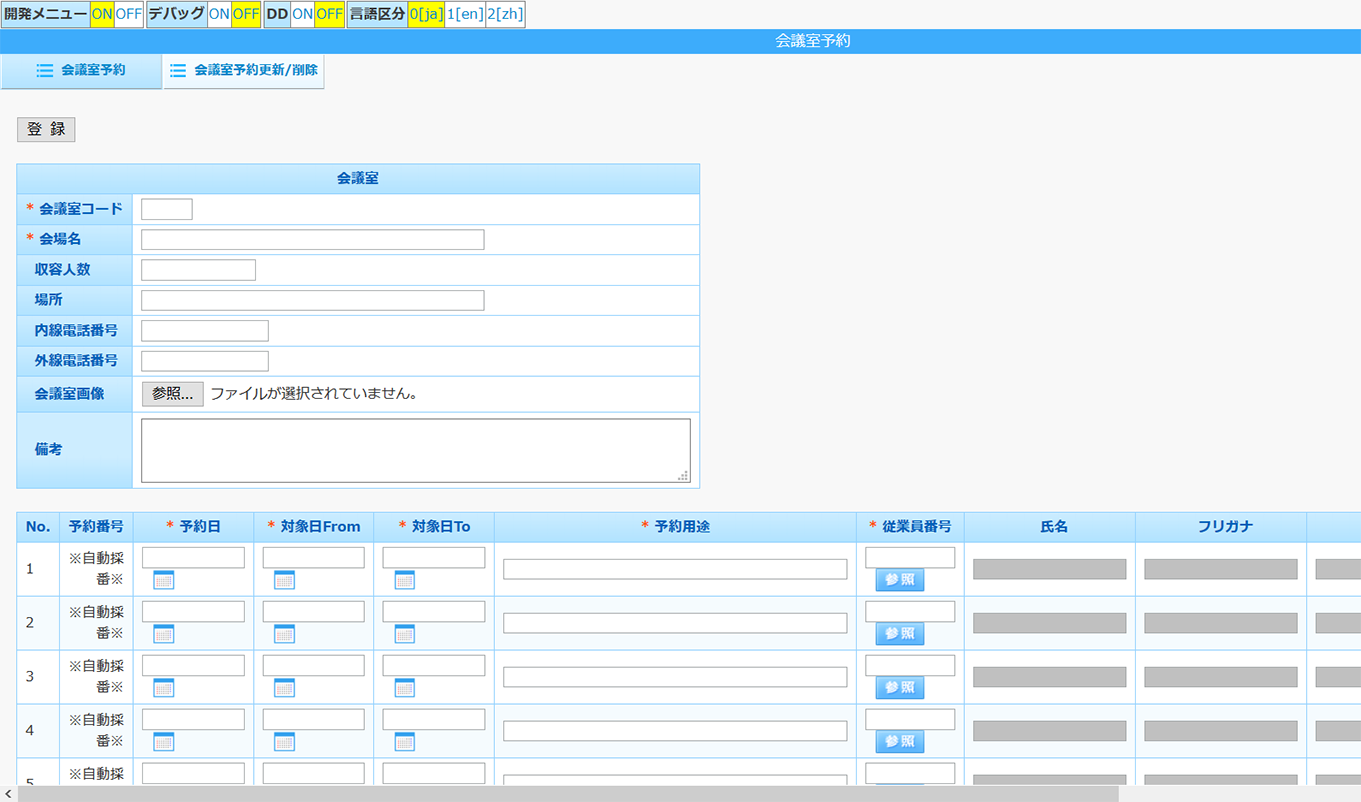The height and width of the screenshot is (802, 1361).
Task: Click ※自動採番※ text in row 1
Action: pyautogui.click(x=96, y=568)
